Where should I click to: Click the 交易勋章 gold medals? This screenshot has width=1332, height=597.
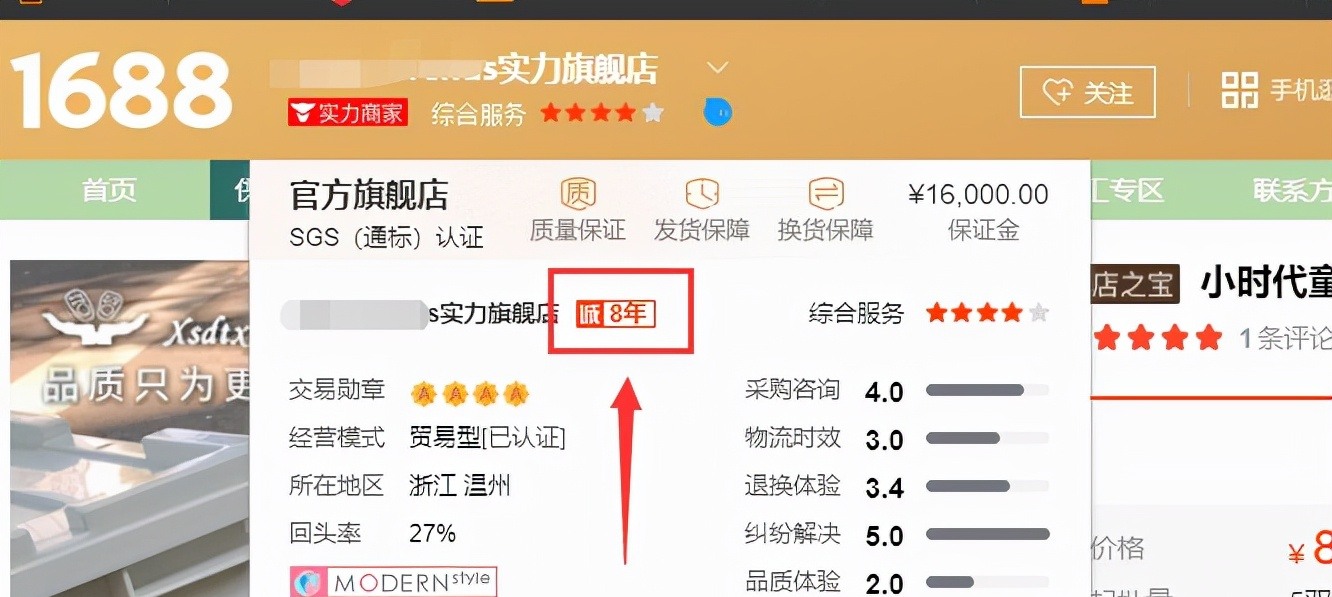pyautogui.click(x=469, y=393)
